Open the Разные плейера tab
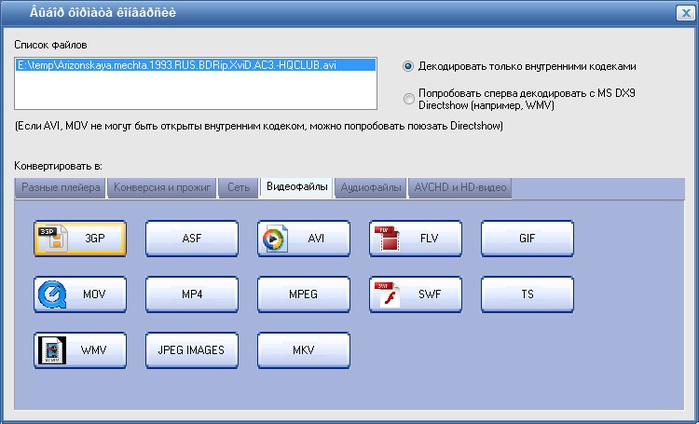 (x=58, y=187)
